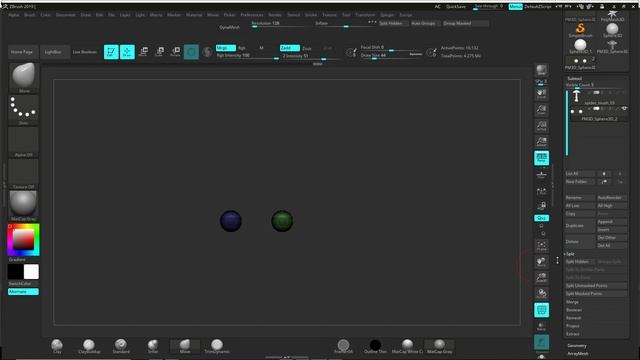Image resolution: width=640 pixels, height=360 pixels.
Task: Toggle Live Boolean mode
Action: coord(85,52)
